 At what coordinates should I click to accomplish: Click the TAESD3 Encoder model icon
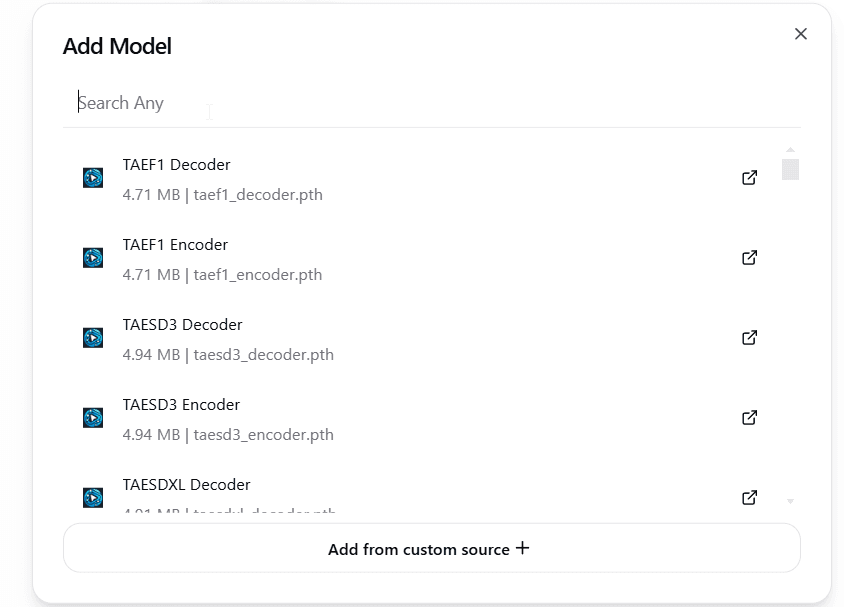point(93,417)
